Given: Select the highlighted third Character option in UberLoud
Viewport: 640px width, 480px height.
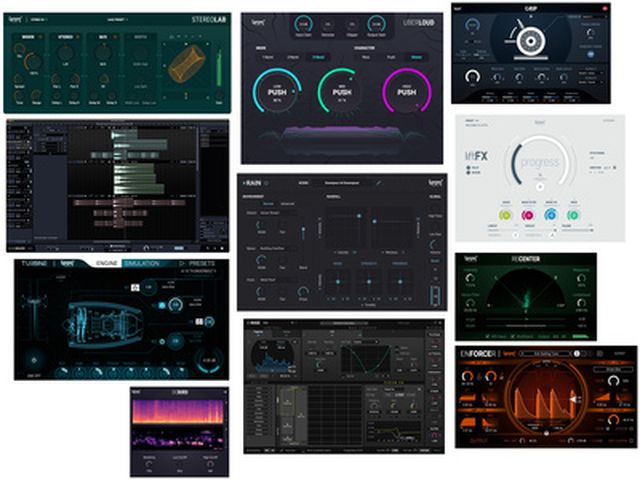Looking at the screenshot, I should tap(416, 57).
